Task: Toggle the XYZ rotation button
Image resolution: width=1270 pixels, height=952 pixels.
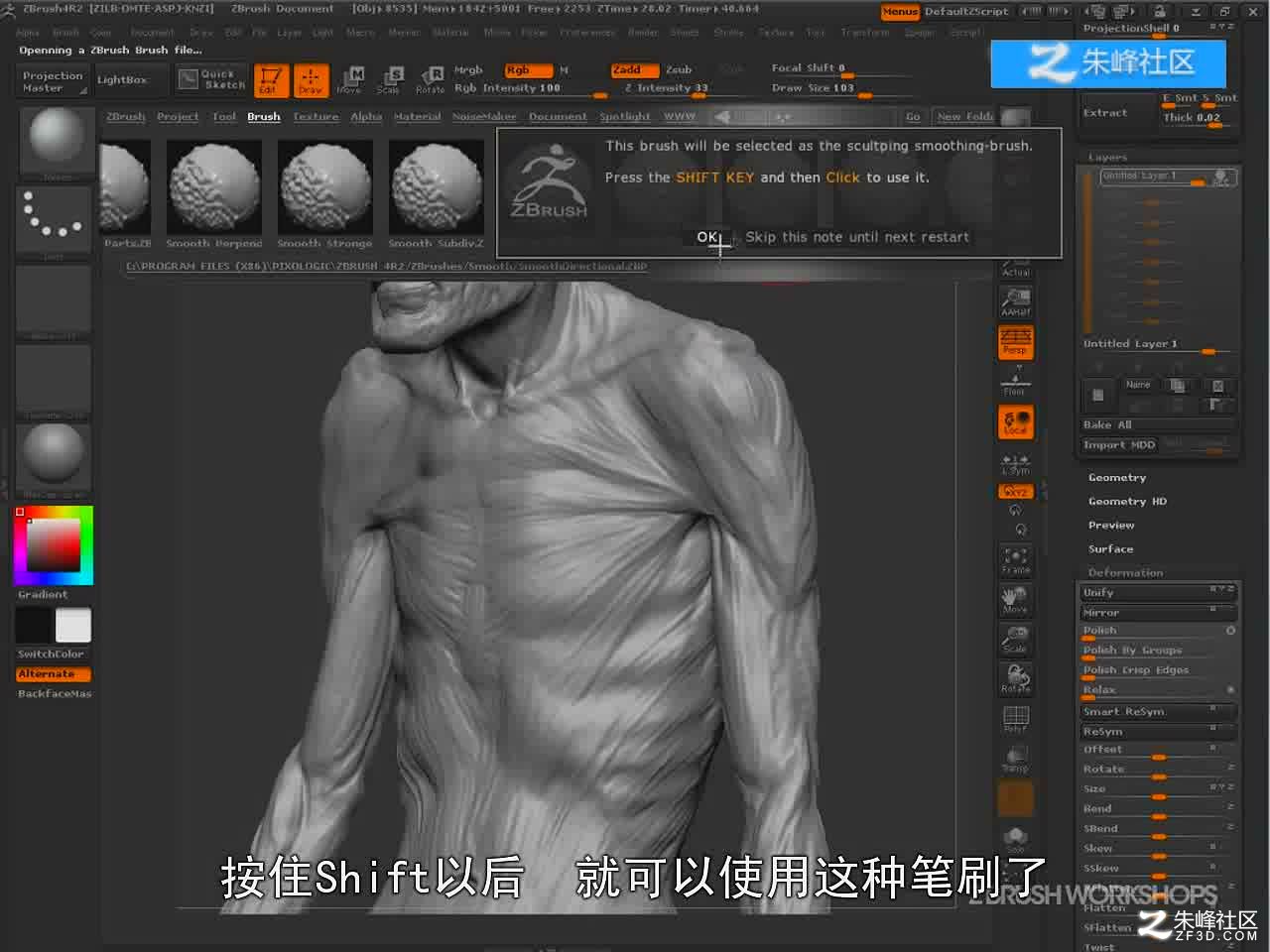Action: [1015, 491]
